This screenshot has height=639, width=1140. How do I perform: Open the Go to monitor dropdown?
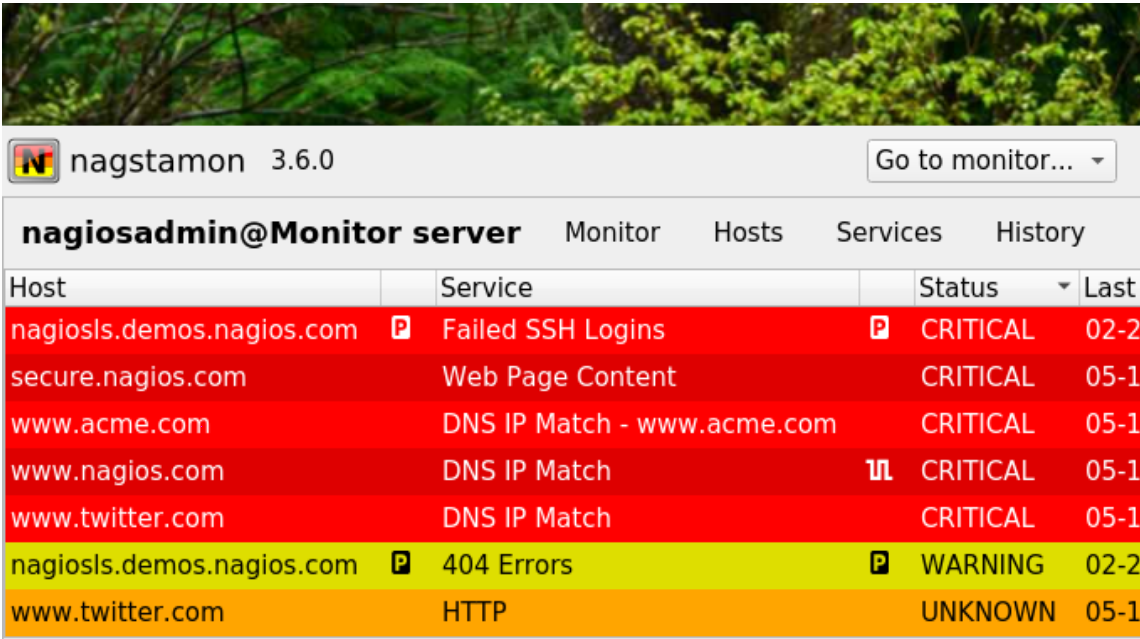(x=990, y=161)
